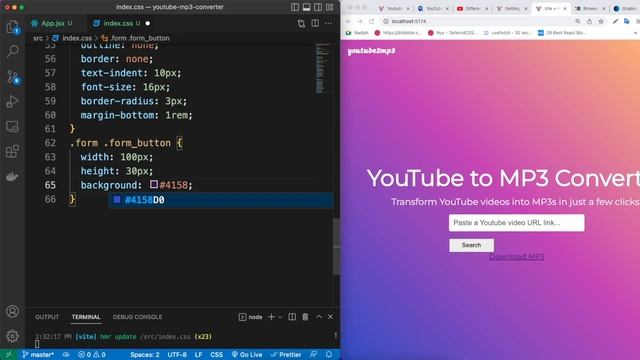Click the Open Changes icon in editor toolbar
640x360 pixels.
301,24
